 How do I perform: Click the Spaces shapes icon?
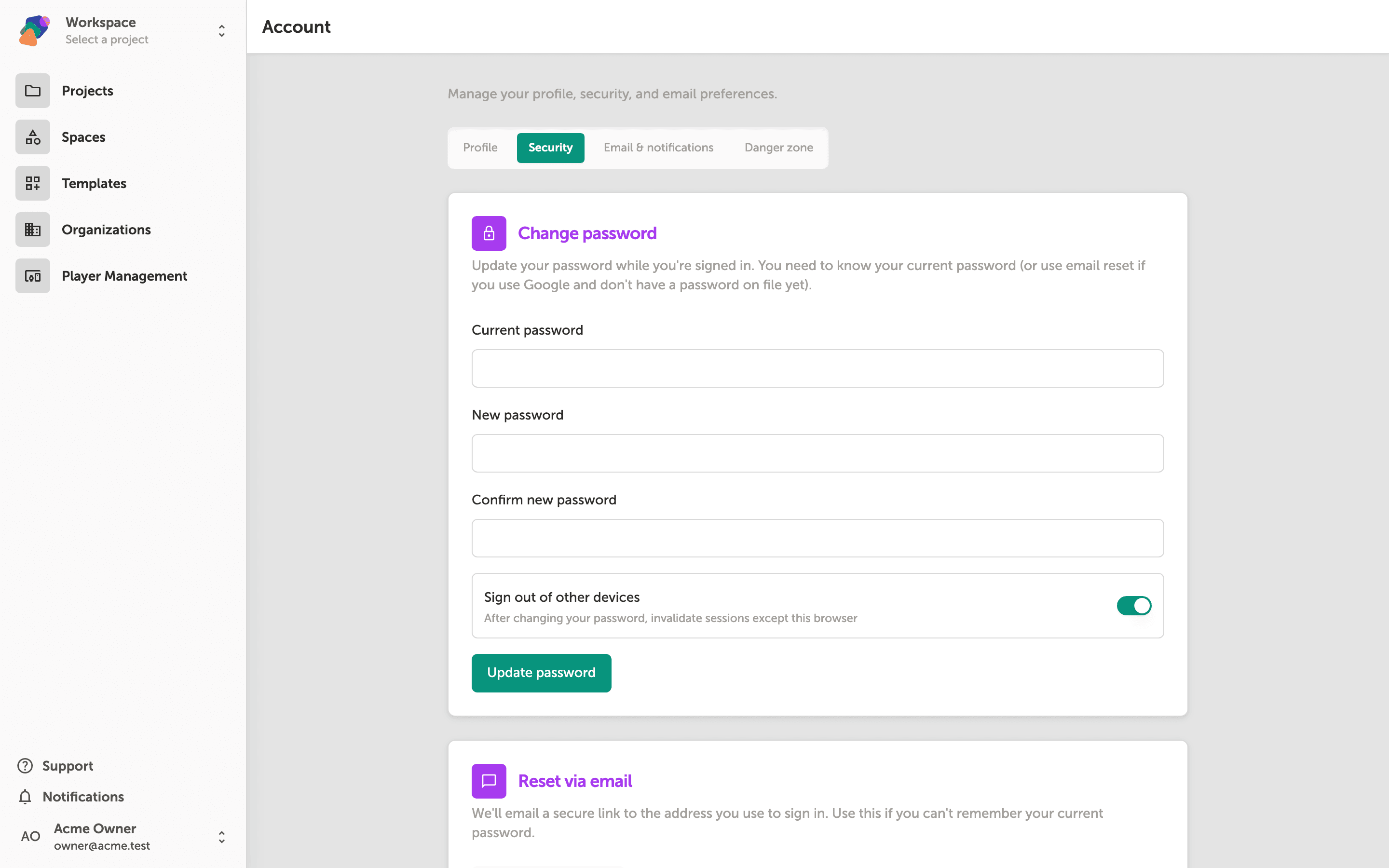[33, 137]
